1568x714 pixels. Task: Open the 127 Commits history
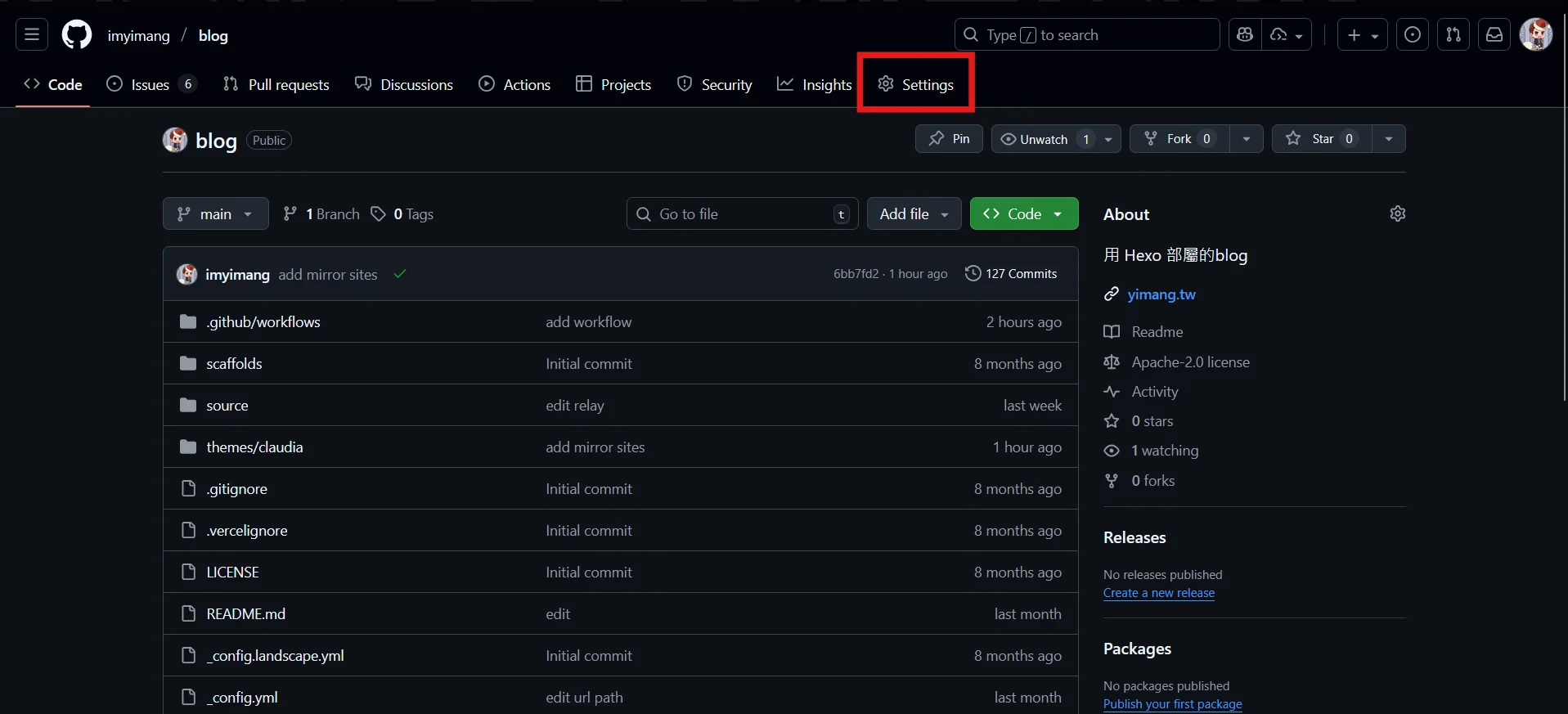1011,274
